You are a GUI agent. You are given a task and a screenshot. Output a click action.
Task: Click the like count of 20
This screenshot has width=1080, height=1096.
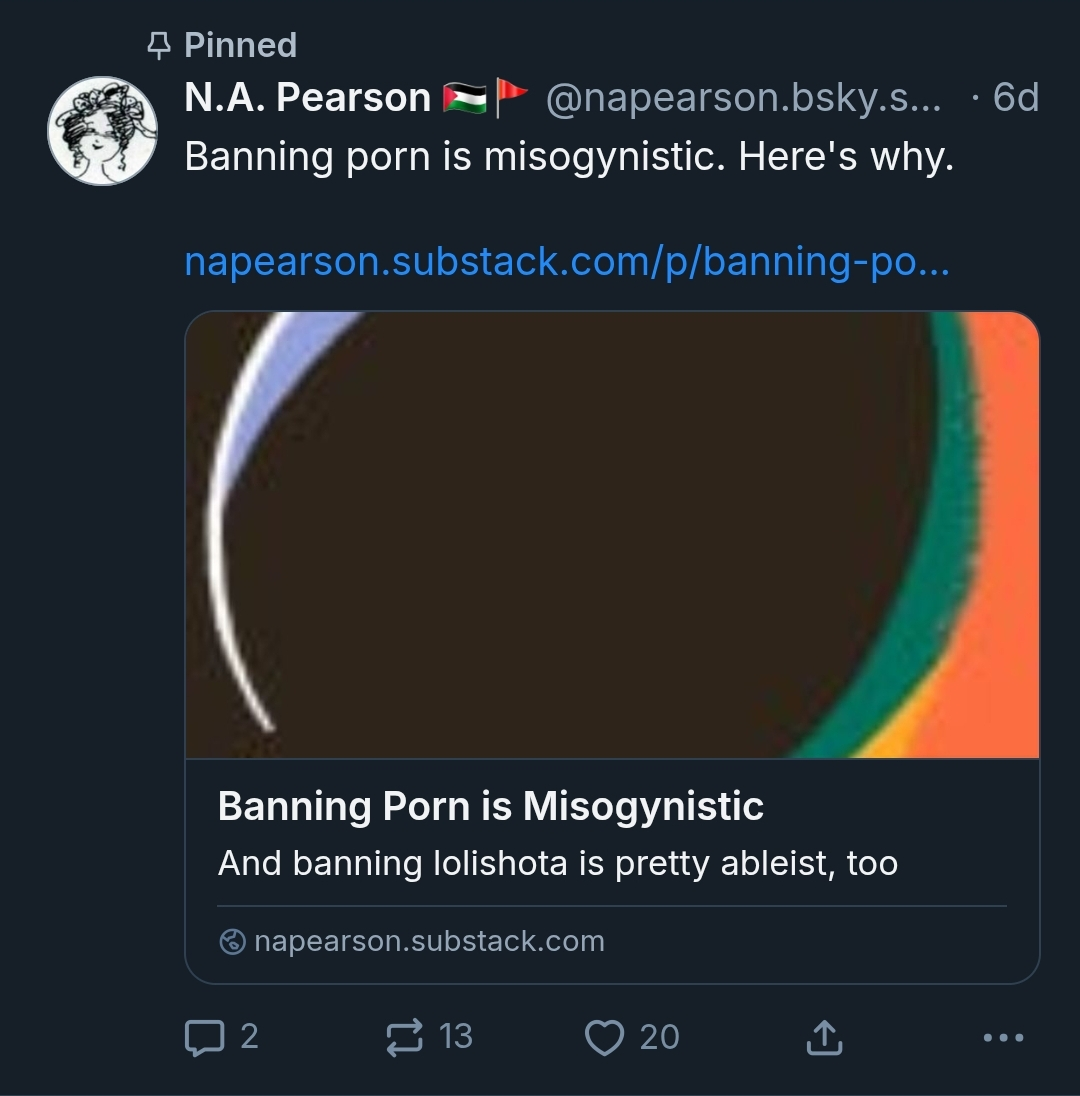click(x=659, y=1037)
